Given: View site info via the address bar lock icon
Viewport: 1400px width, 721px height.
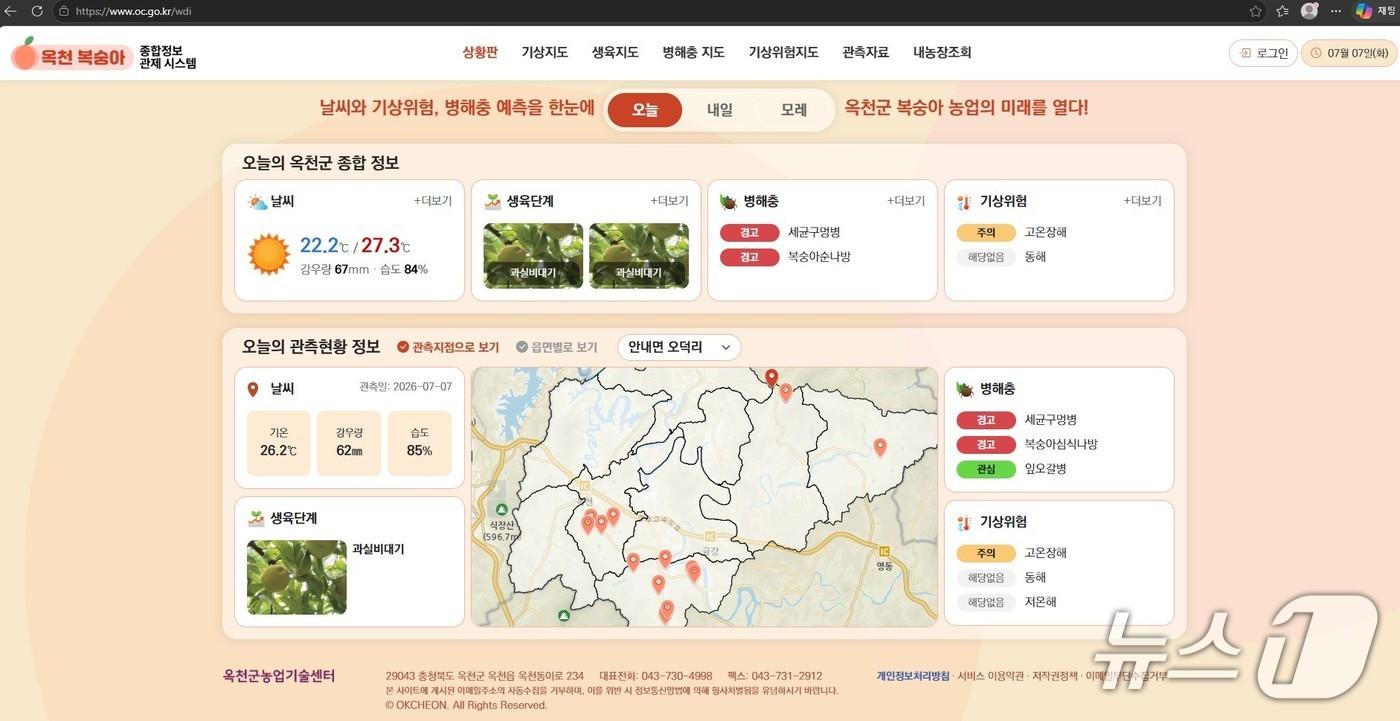Looking at the screenshot, I should coord(64,11).
